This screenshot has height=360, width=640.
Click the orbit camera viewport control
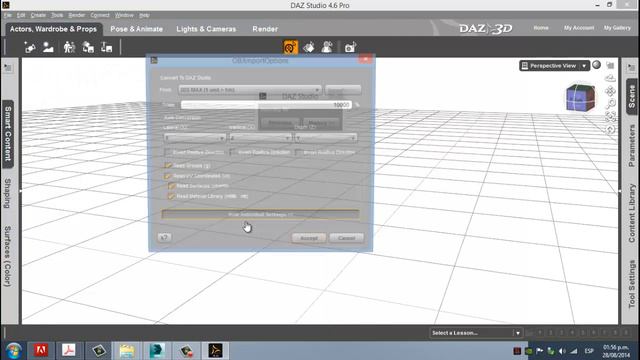(x=610, y=78)
